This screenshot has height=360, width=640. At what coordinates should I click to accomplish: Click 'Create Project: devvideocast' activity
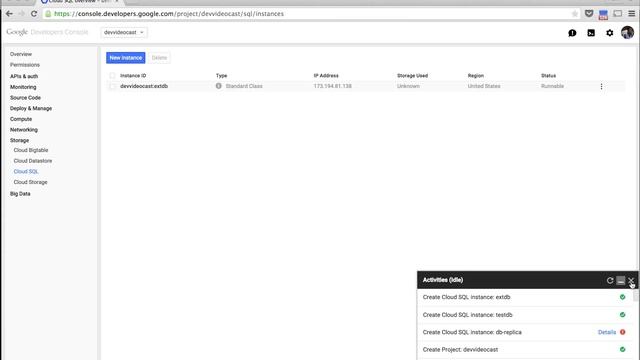pyautogui.click(x=460, y=349)
